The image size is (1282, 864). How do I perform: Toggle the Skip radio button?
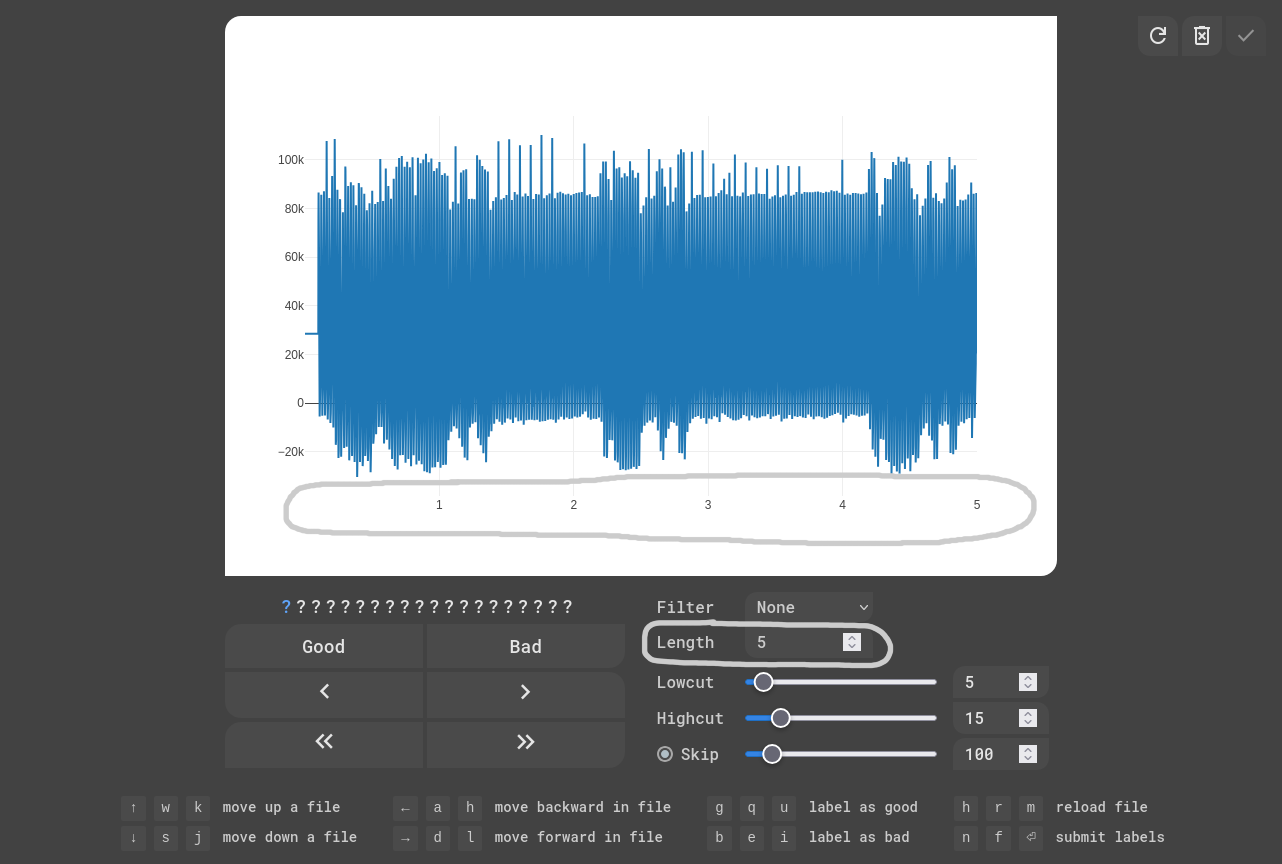(665, 754)
